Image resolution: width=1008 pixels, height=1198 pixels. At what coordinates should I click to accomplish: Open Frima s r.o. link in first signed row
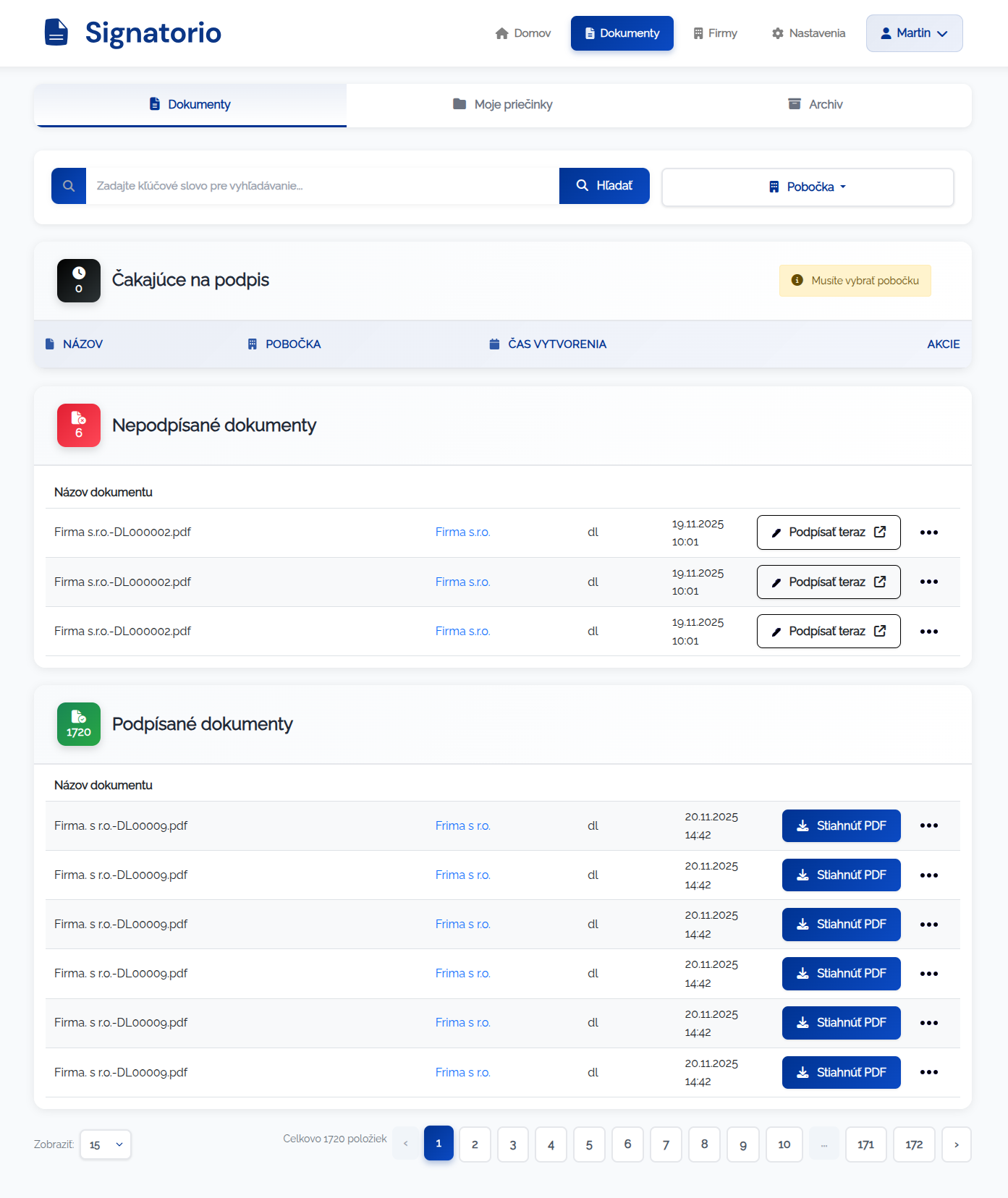463,825
